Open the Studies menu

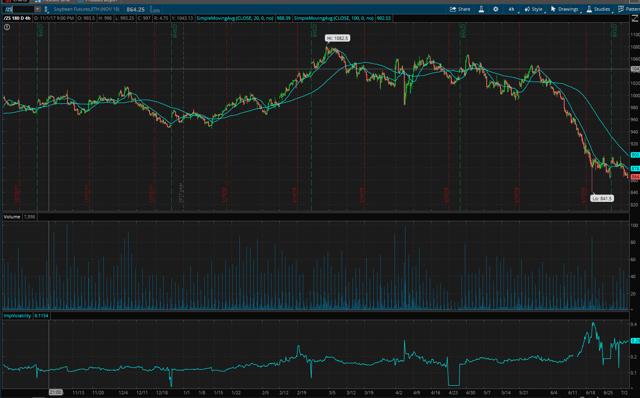[599, 9]
